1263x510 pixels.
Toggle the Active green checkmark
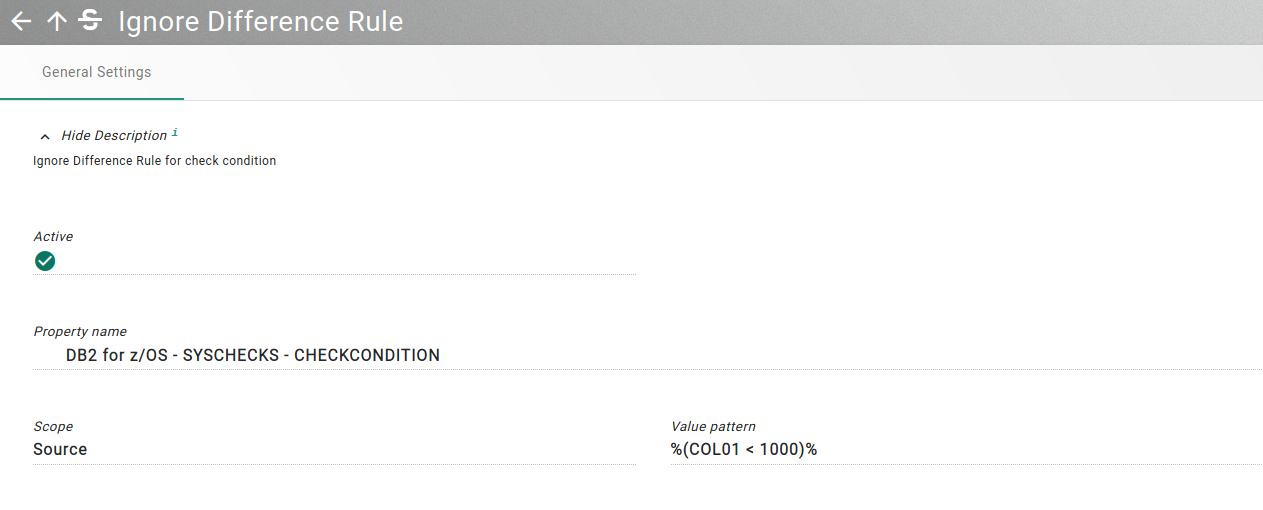(45, 261)
